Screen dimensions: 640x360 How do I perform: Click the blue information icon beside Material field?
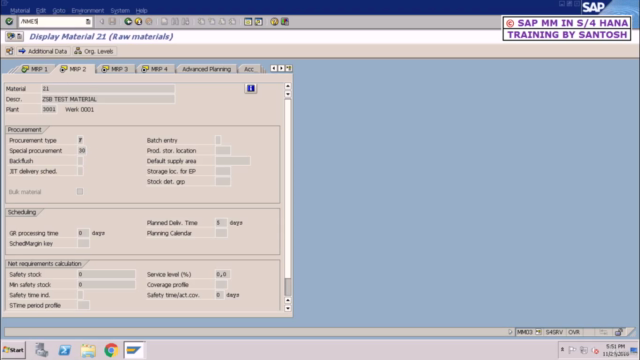tap(251, 88)
